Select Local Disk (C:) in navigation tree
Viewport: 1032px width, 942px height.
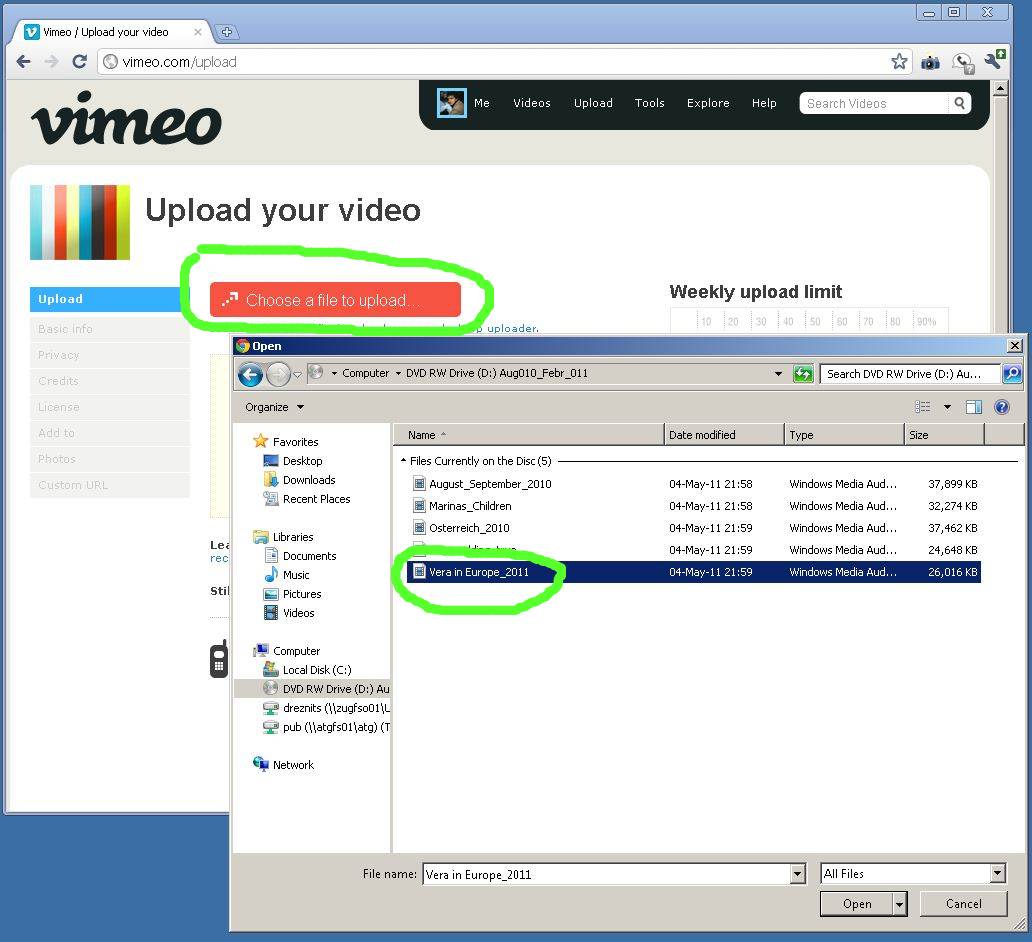pyautogui.click(x=316, y=670)
